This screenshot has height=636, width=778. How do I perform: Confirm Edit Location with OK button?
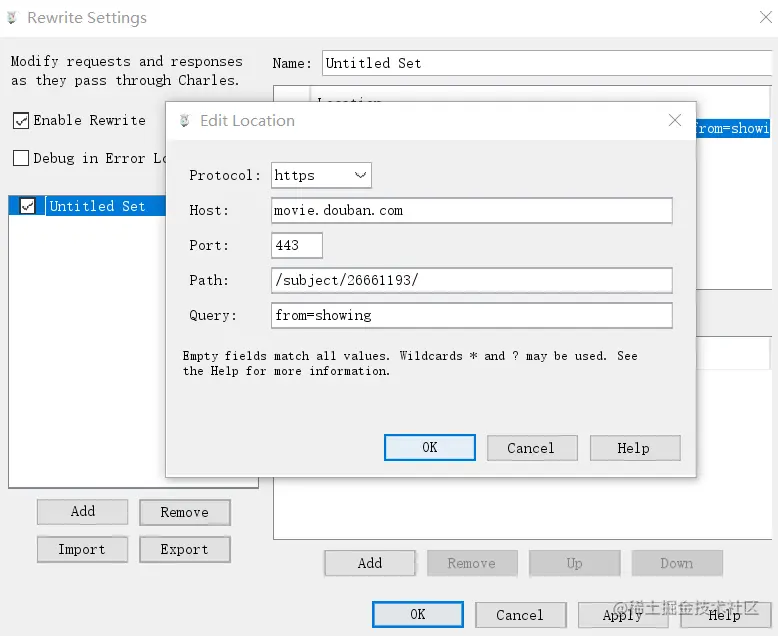tap(430, 447)
